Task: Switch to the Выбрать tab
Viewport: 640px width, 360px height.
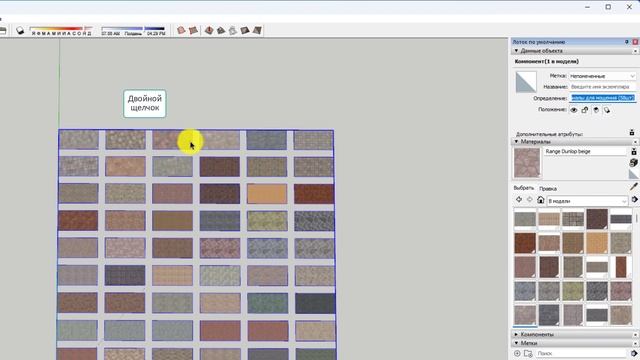Action: [523, 188]
